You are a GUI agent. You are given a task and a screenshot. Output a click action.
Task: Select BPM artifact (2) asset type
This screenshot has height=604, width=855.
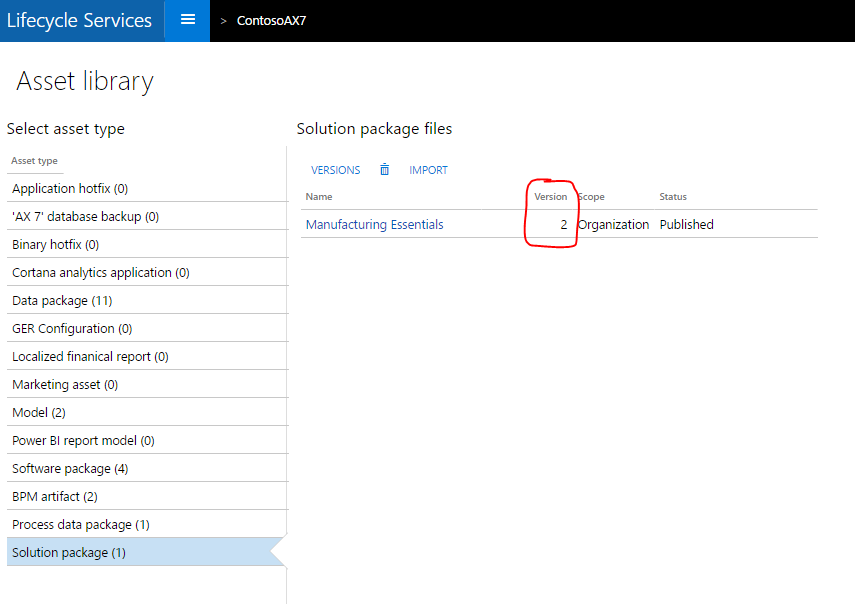tap(55, 497)
